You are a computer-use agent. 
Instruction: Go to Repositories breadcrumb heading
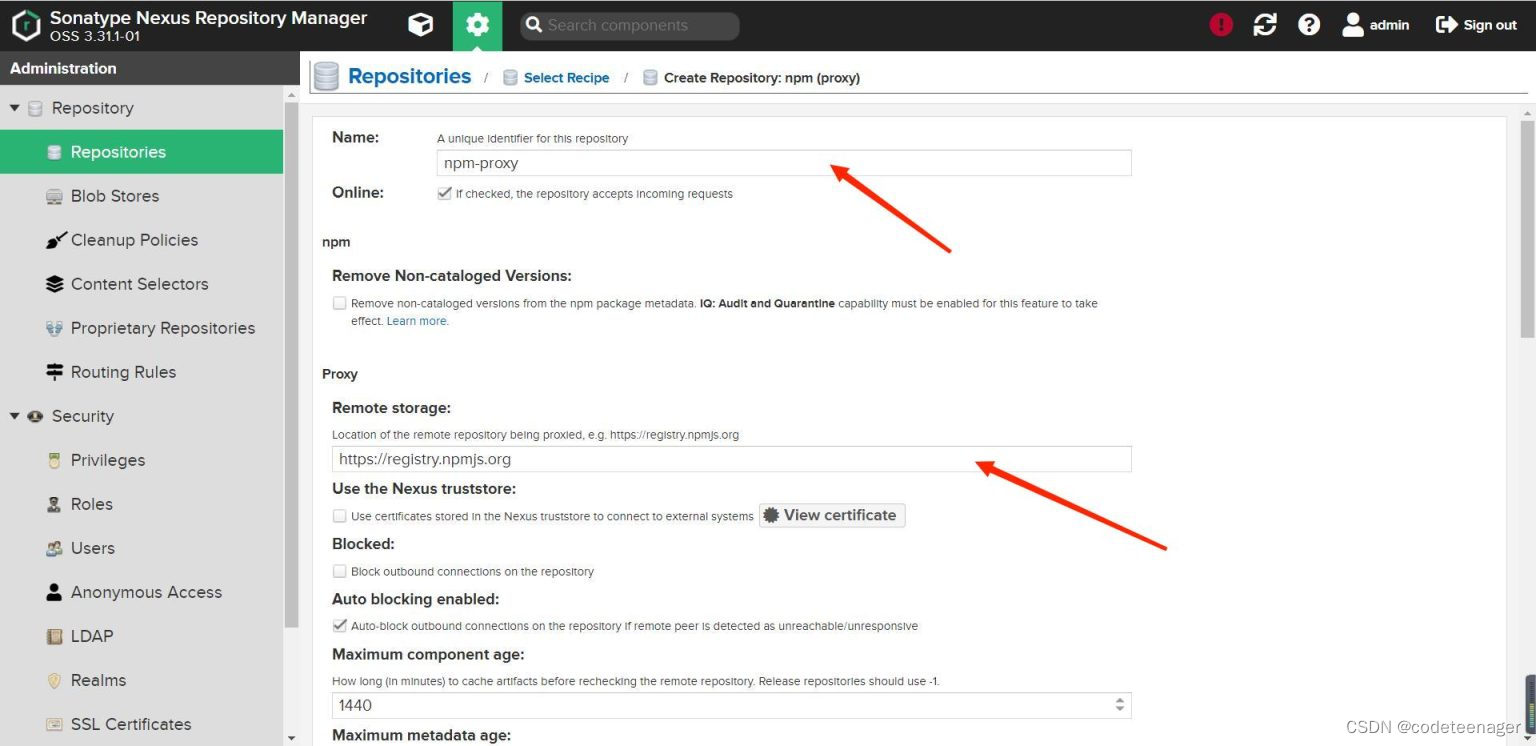point(409,76)
